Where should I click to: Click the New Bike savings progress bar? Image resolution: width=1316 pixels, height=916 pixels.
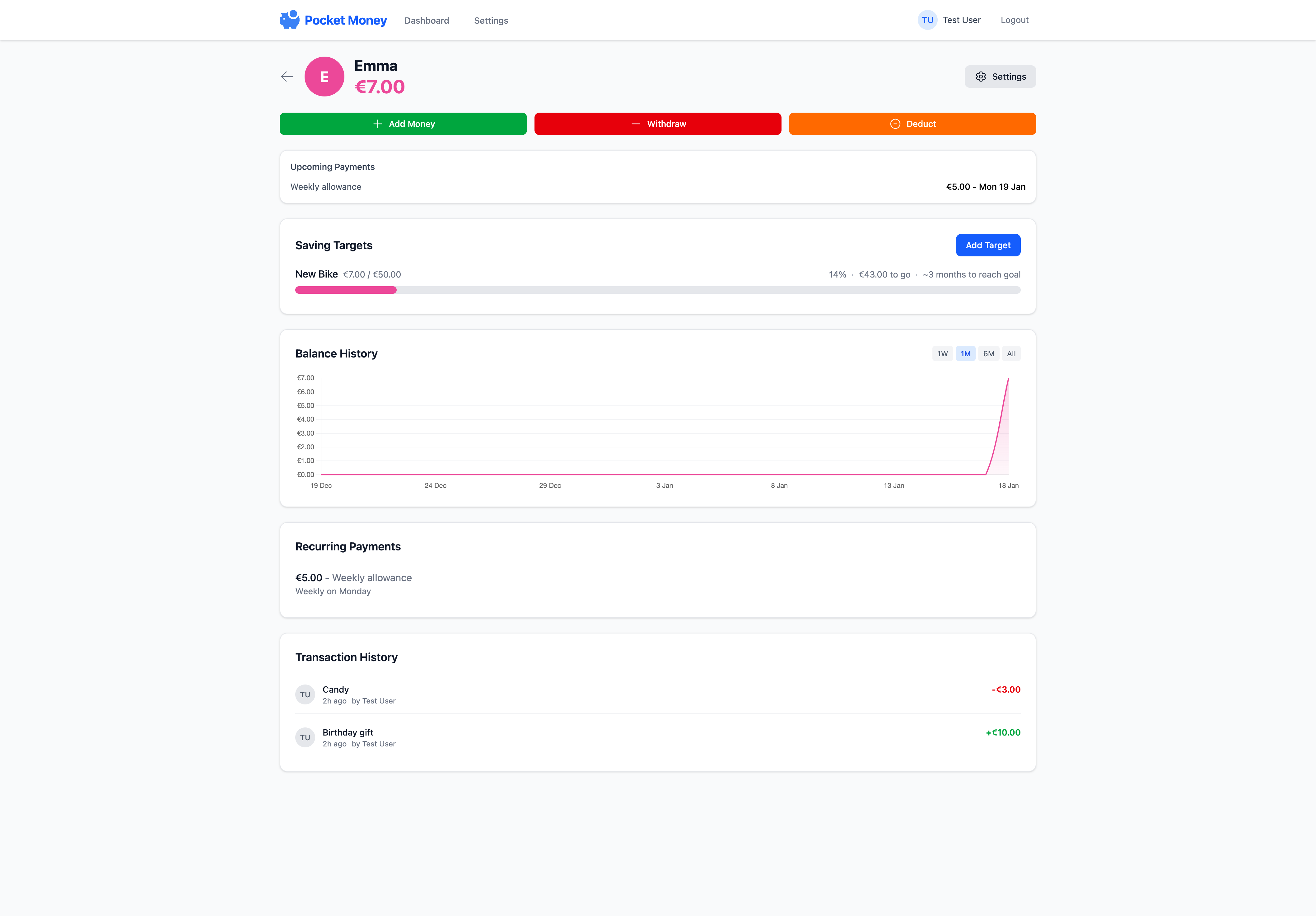click(657, 290)
